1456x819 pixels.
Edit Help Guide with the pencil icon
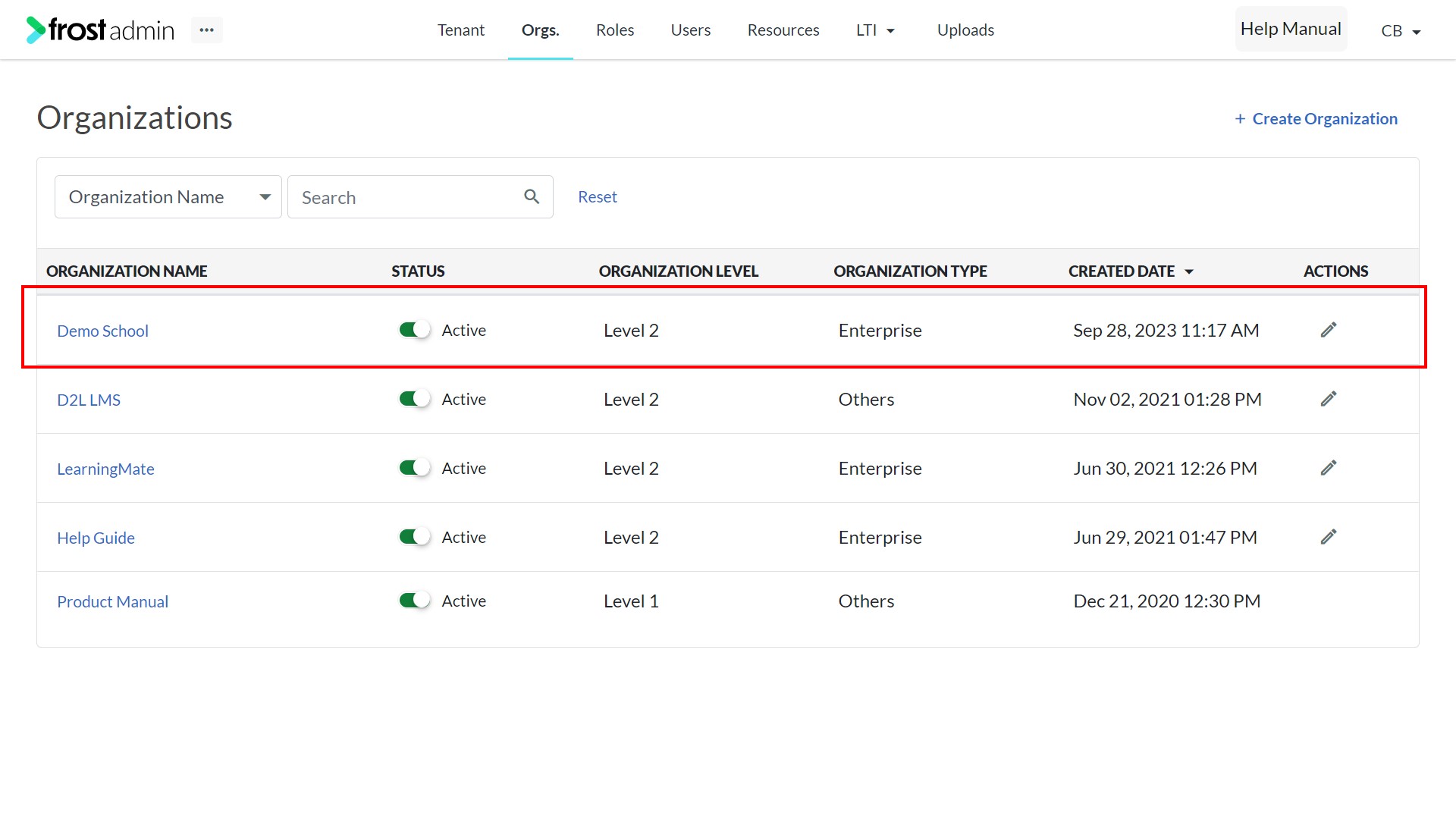(1328, 537)
